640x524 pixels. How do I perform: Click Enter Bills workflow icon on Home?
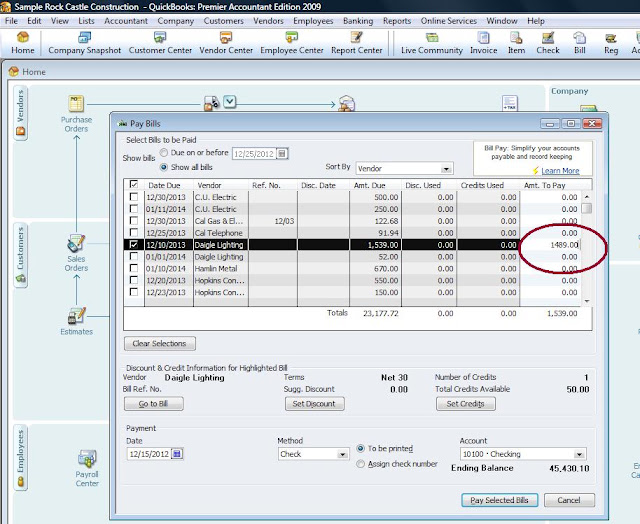pos(211,103)
